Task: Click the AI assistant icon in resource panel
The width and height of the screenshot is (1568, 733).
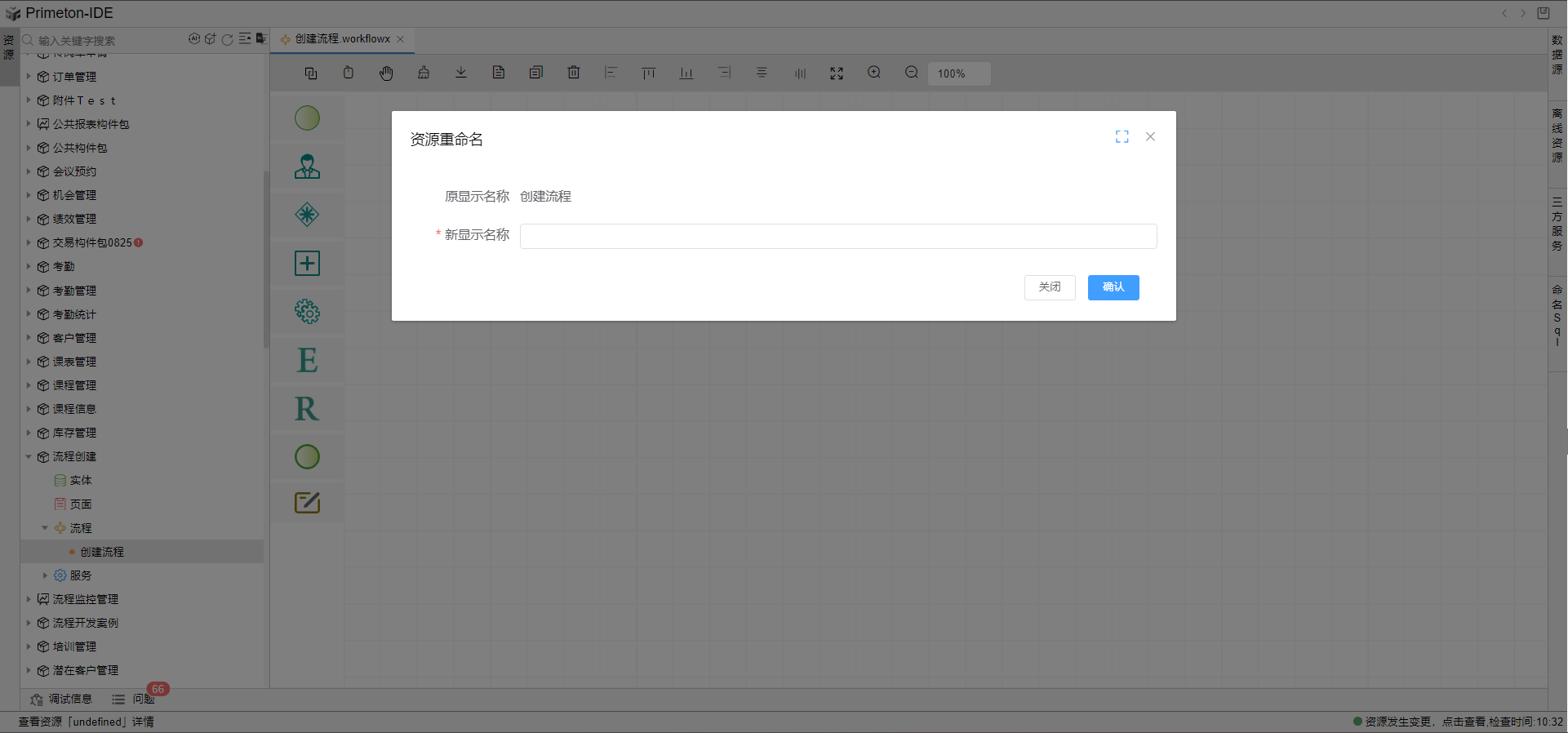Action: (194, 39)
